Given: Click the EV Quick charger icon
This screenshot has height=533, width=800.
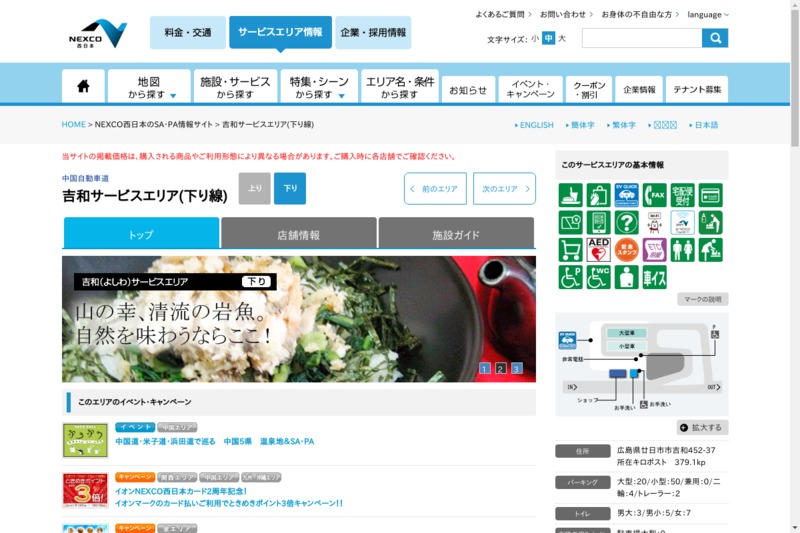Looking at the screenshot, I should [626, 195].
